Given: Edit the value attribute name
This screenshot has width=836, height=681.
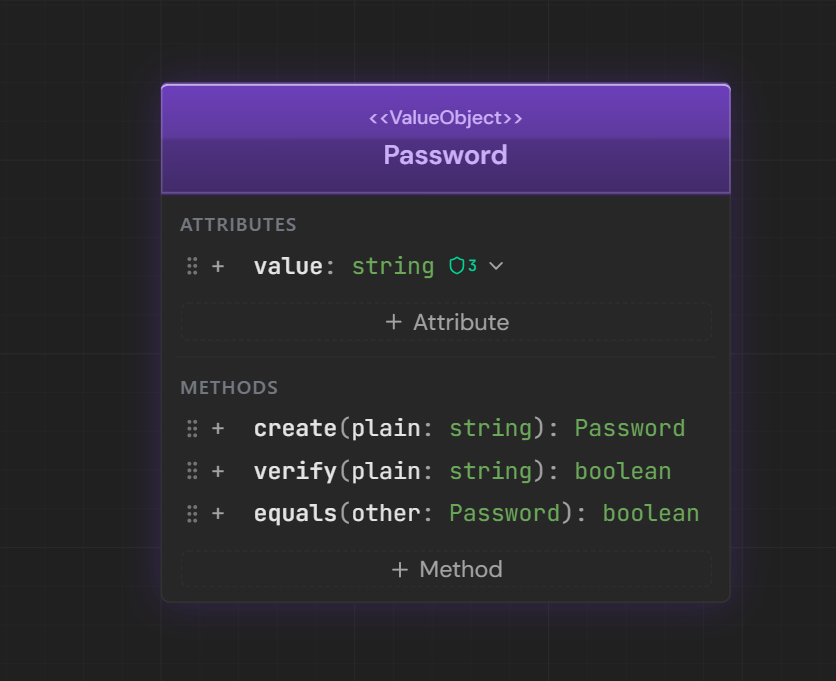Looking at the screenshot, I should [x=288, y=266].
